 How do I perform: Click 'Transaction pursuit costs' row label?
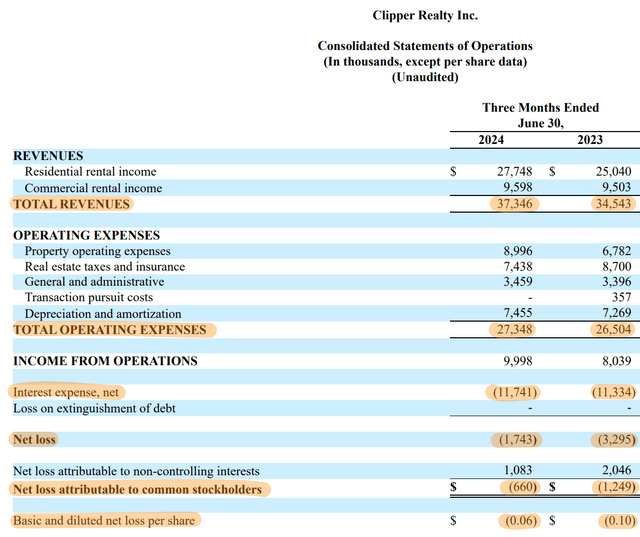point(89,297)
